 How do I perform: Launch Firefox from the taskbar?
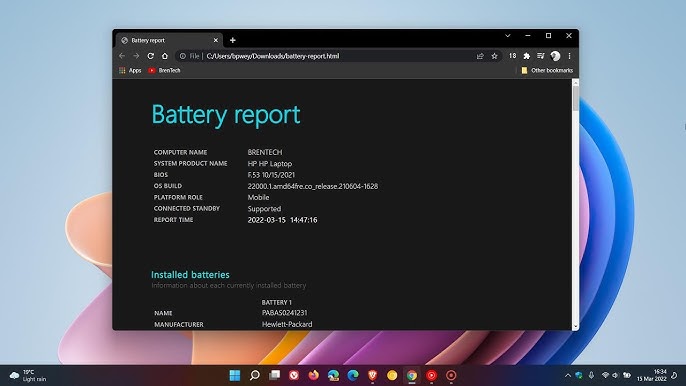(x=314, y=375)
